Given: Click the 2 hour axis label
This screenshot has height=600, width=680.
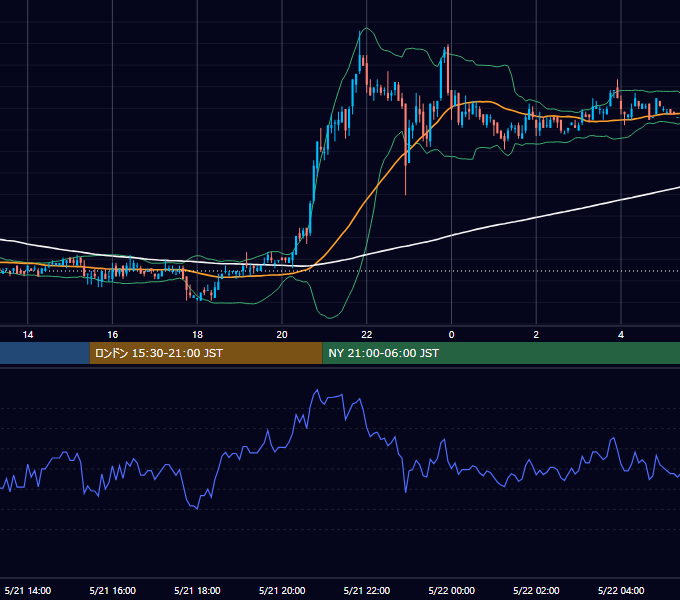Looking at the screenshot, I should coord(536,335).
